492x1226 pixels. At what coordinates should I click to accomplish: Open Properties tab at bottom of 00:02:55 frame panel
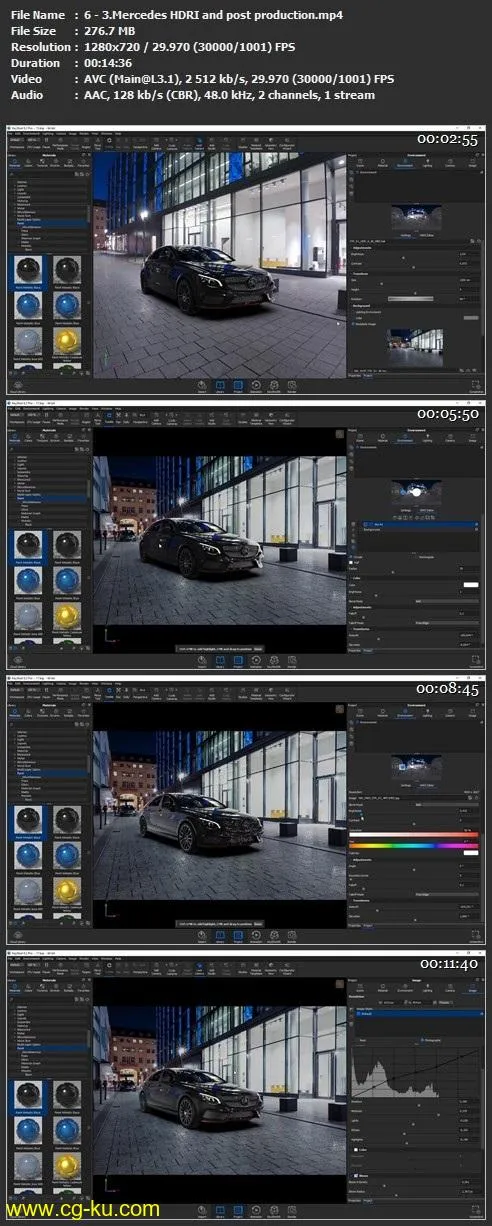coord(355,374)
